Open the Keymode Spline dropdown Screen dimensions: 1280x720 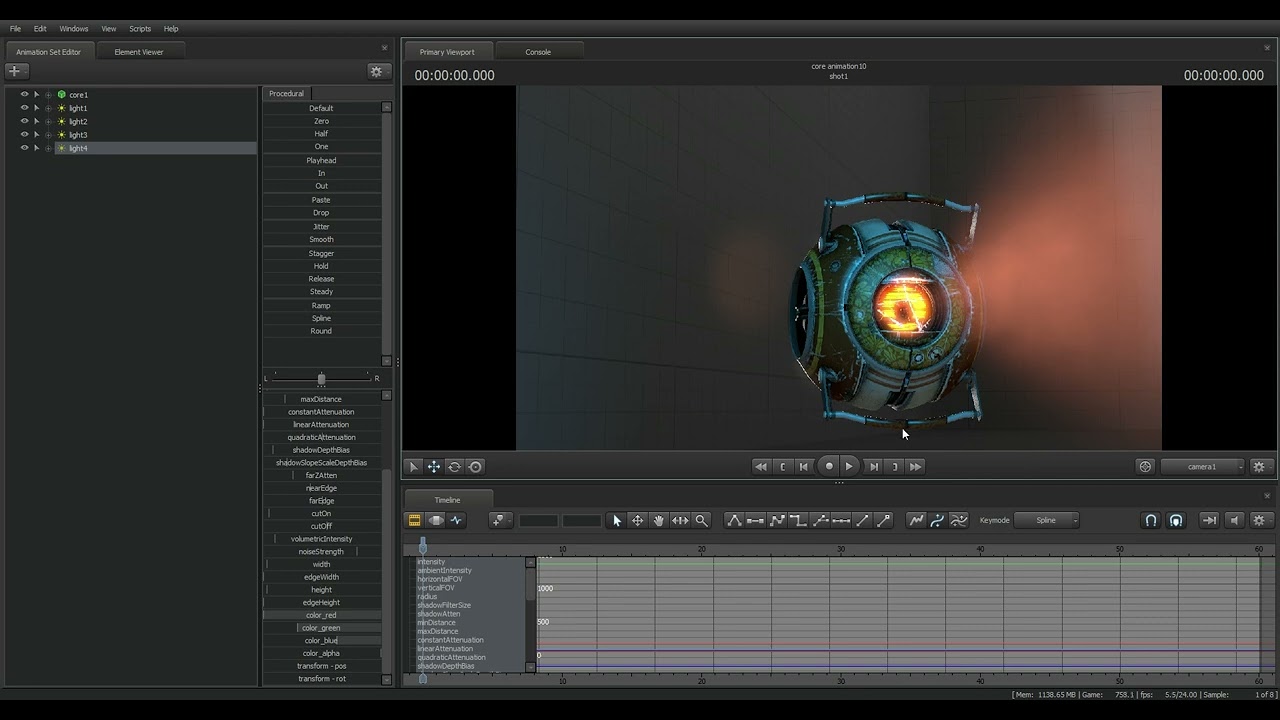point(1047,520)
